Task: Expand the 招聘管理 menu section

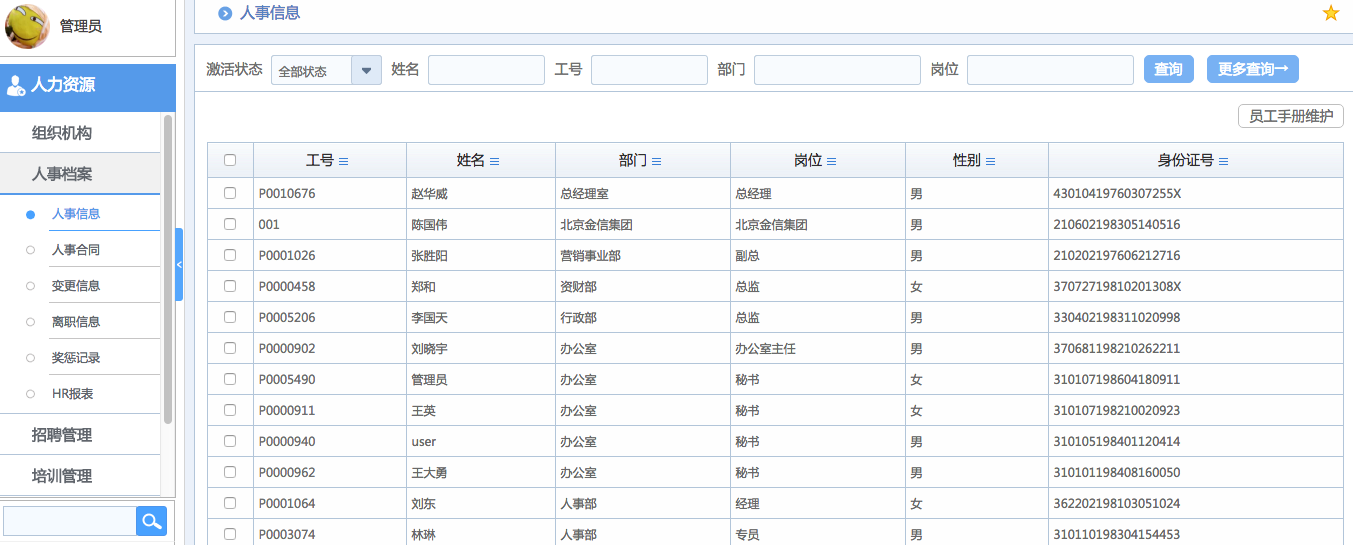Action: pos(62,435)
